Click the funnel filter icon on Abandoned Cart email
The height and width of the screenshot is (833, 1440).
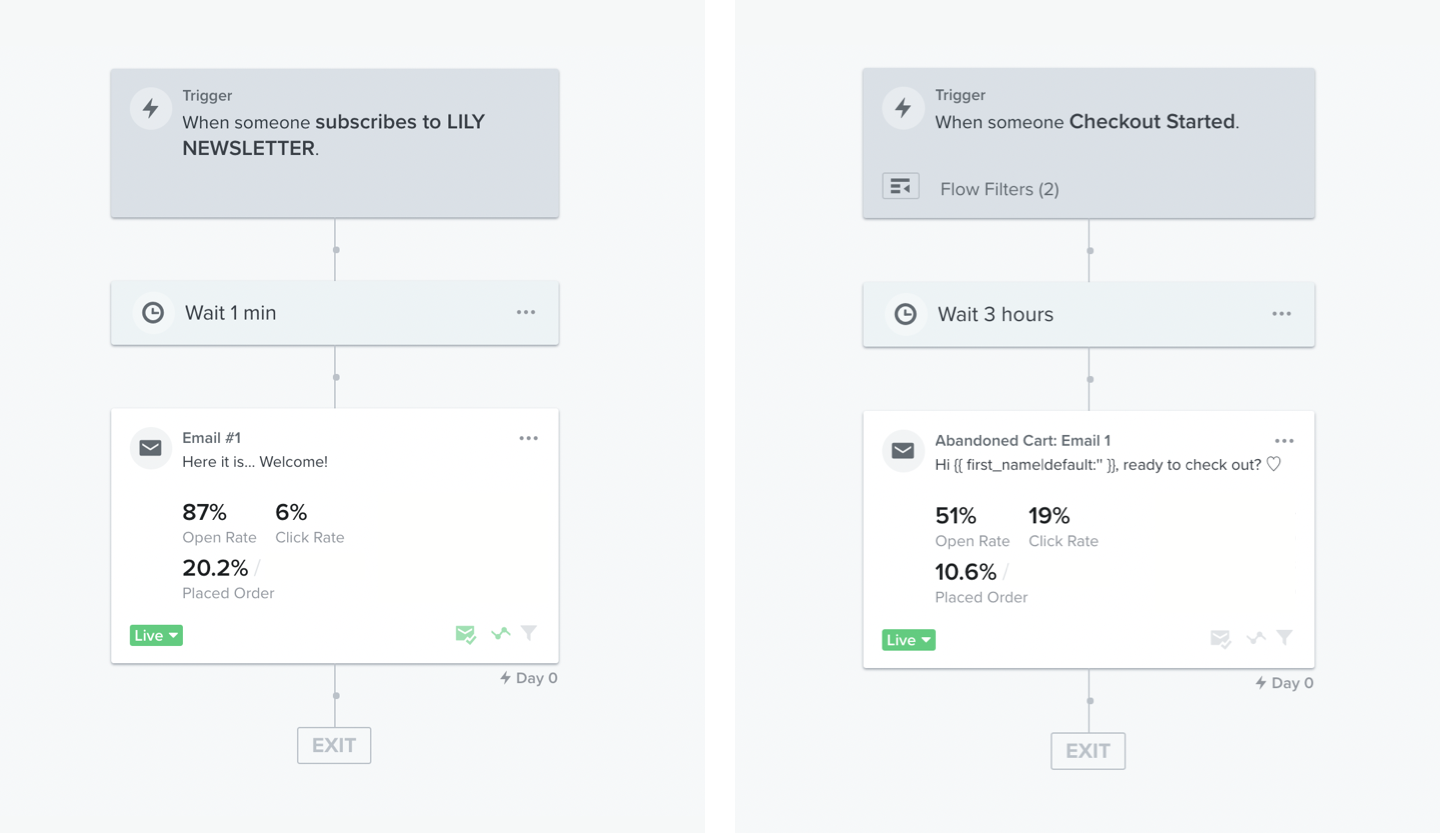pos(1285,637)
